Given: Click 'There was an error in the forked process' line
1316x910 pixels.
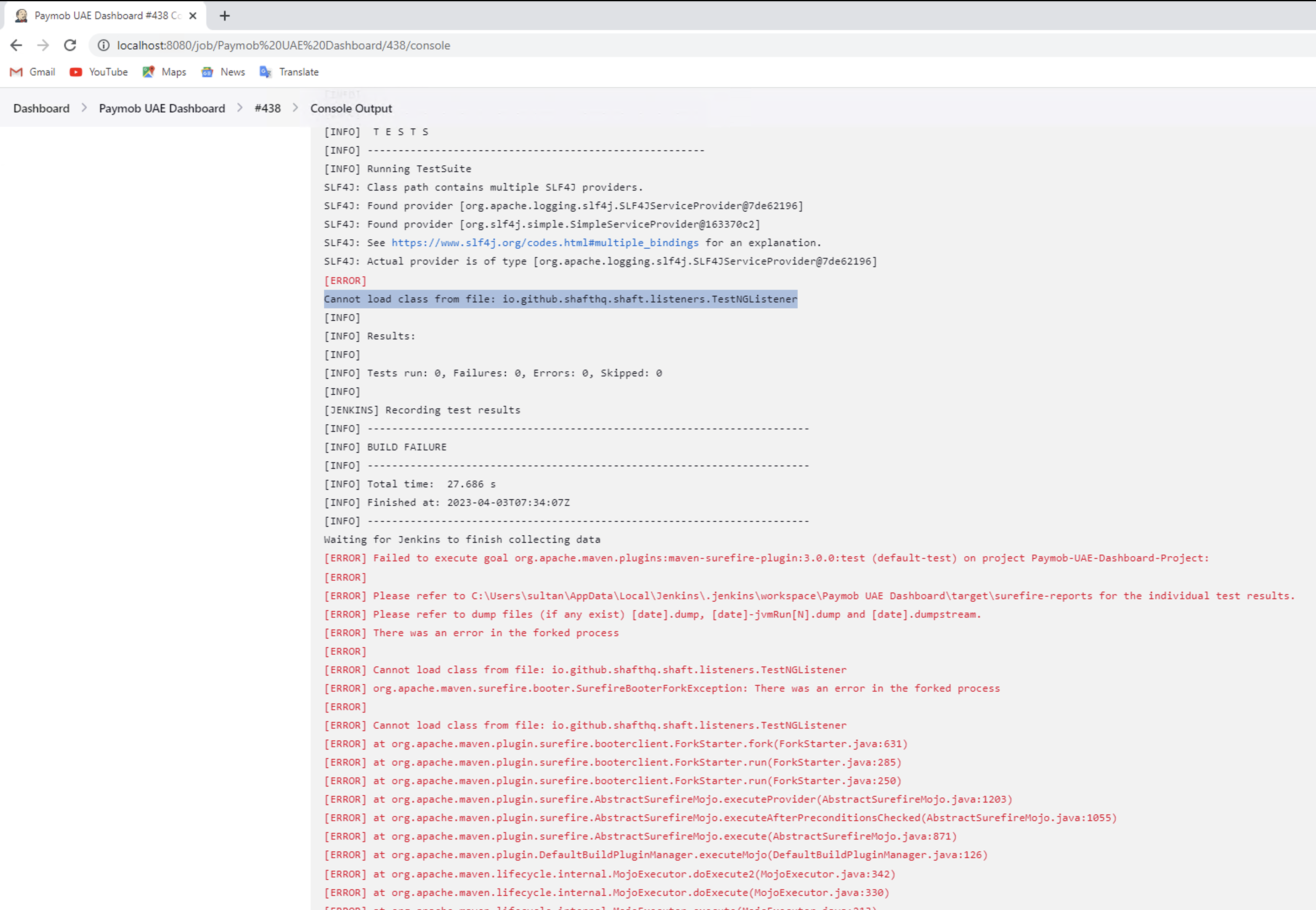Looking at the screenshot, I should (471, 633).
